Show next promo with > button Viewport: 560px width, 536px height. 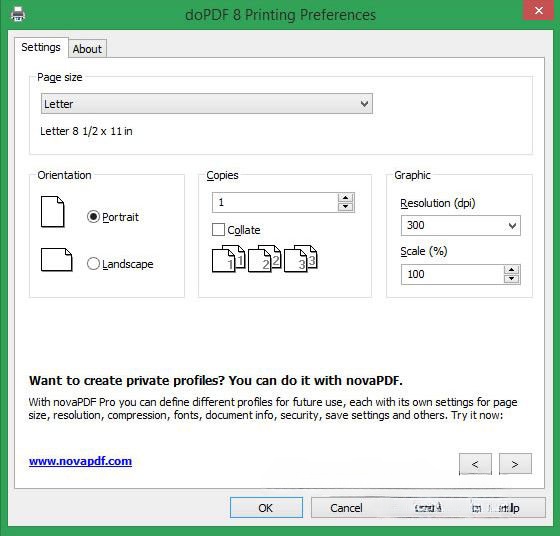pos(515,464)
